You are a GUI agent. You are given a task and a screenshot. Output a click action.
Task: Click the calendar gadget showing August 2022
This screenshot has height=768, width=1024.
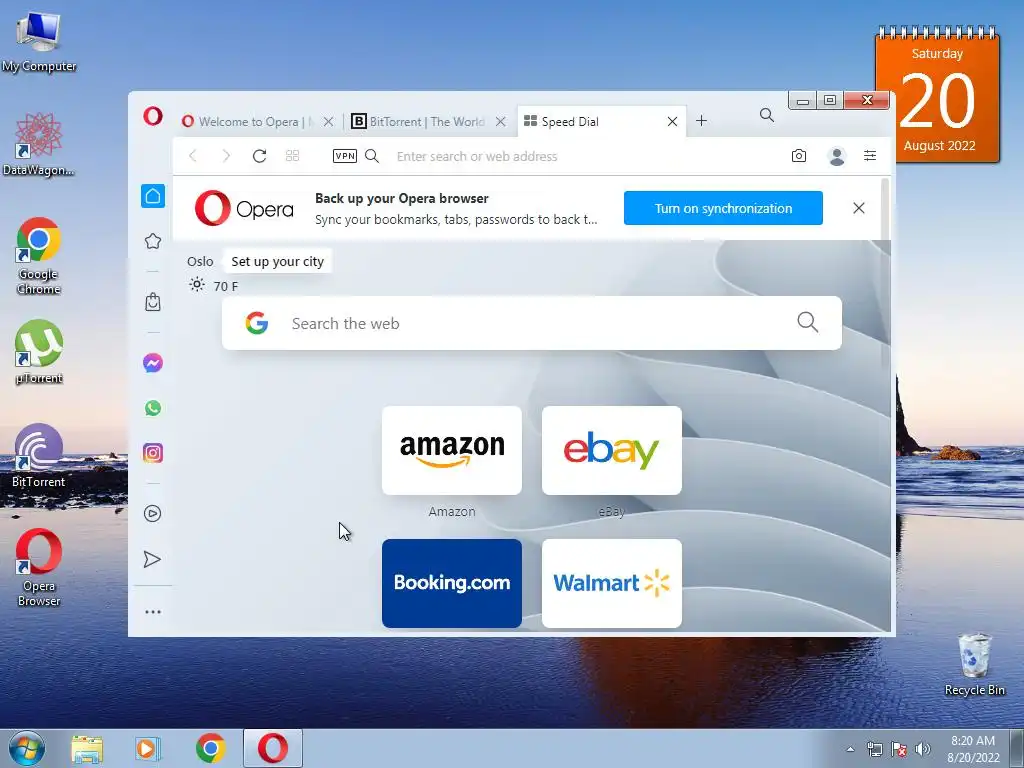937,95
